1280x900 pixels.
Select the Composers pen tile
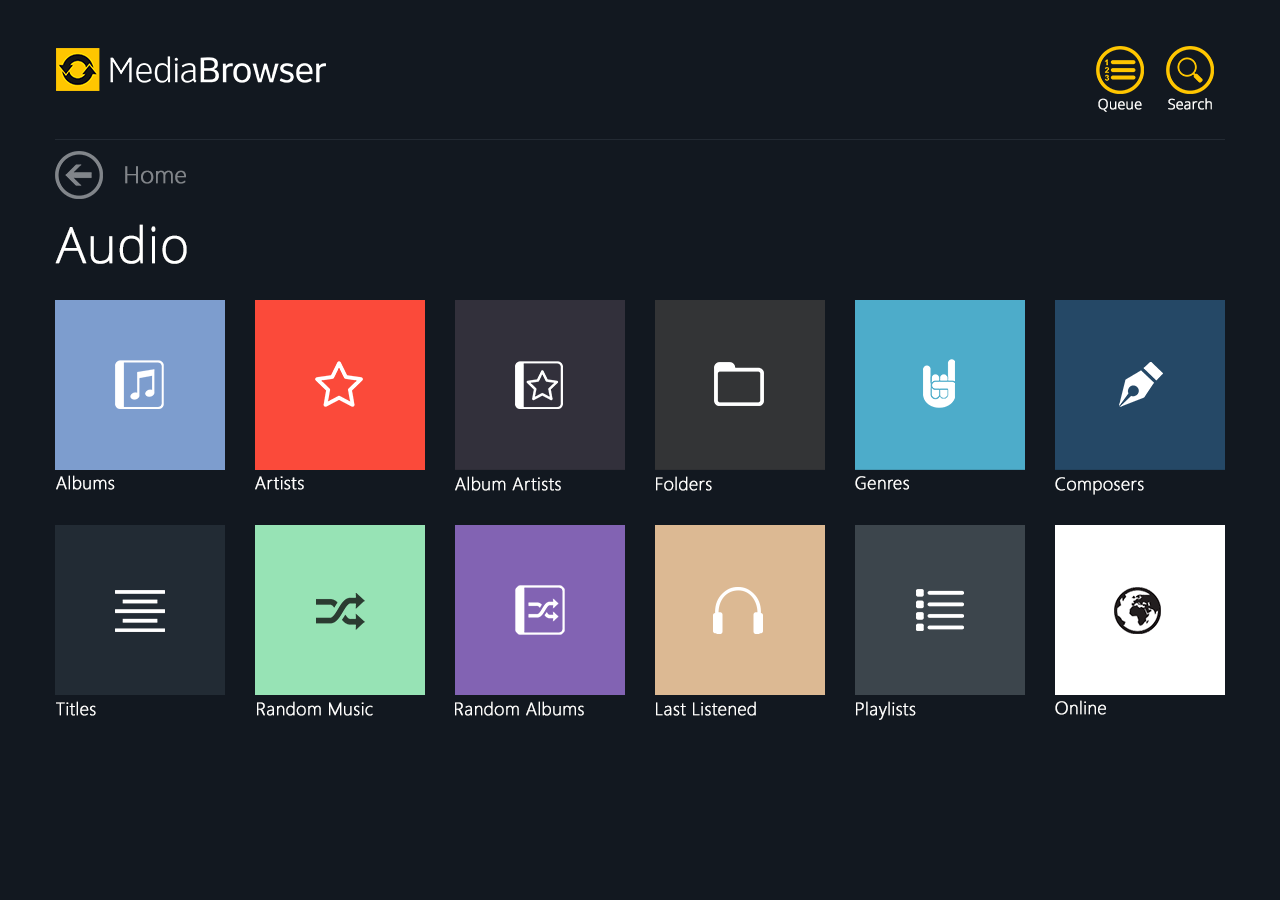coord(1140,385)
